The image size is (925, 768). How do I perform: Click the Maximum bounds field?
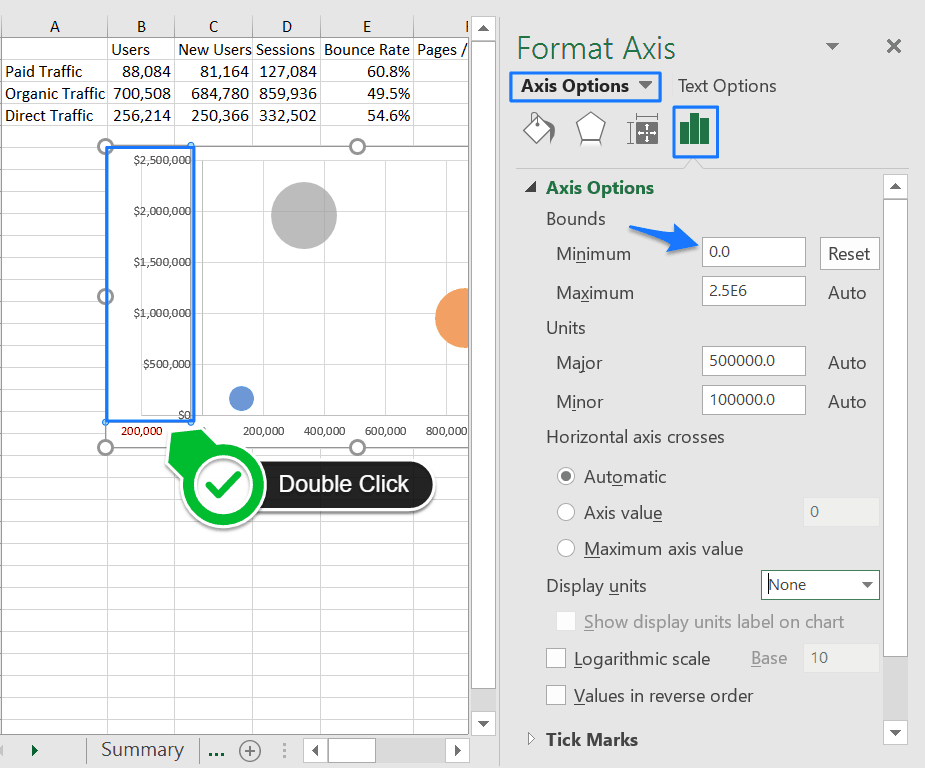(x=753, y=291)
